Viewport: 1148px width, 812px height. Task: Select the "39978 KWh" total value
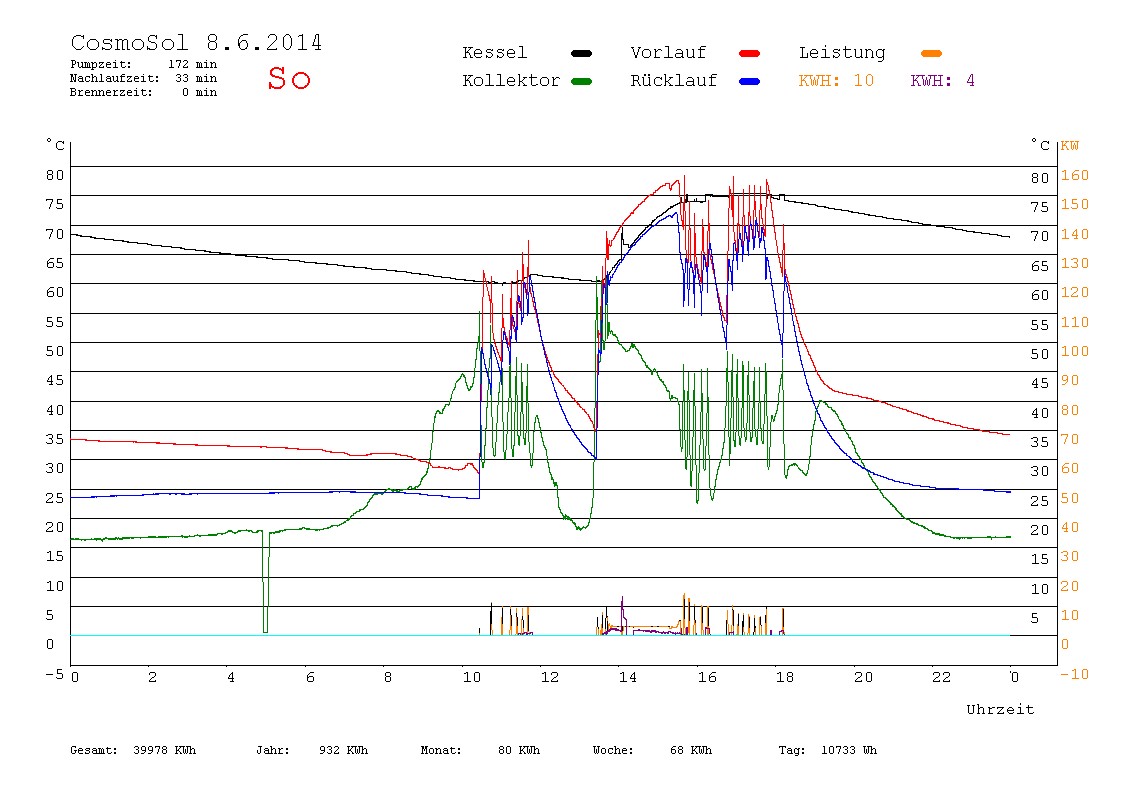click(x=165, y=750)
